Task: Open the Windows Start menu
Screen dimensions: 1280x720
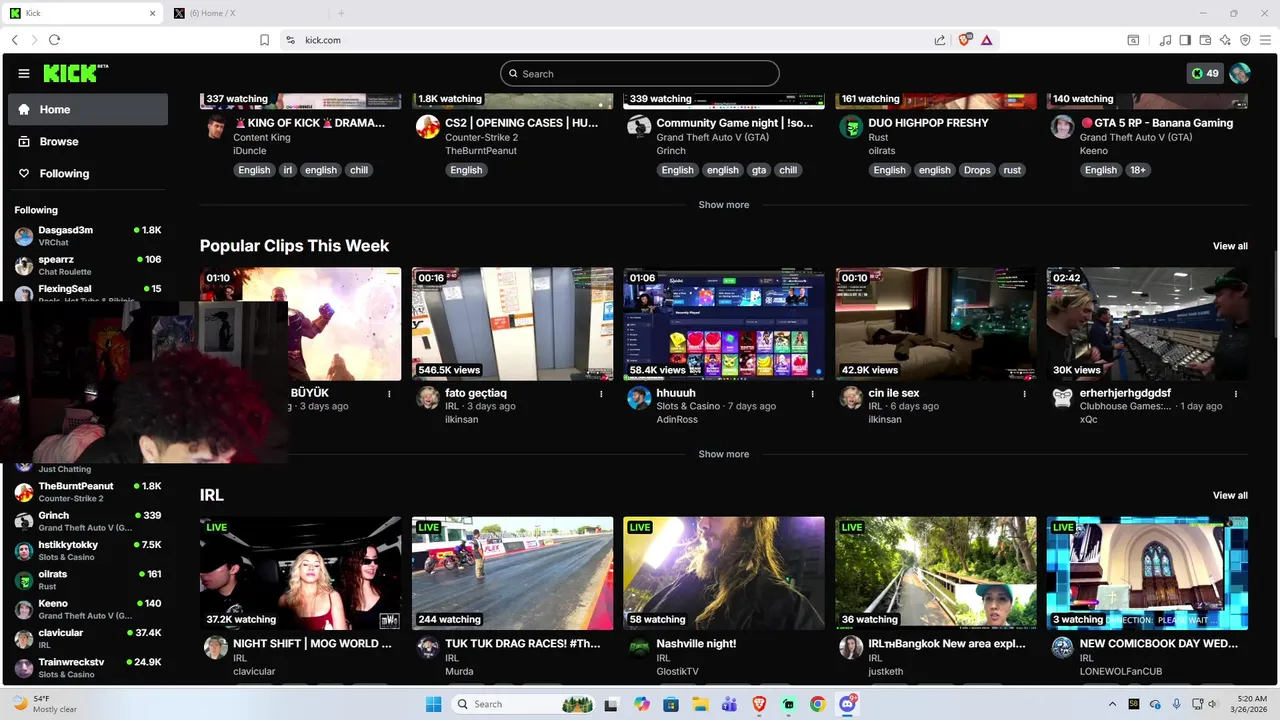Action: coord(433,704)
